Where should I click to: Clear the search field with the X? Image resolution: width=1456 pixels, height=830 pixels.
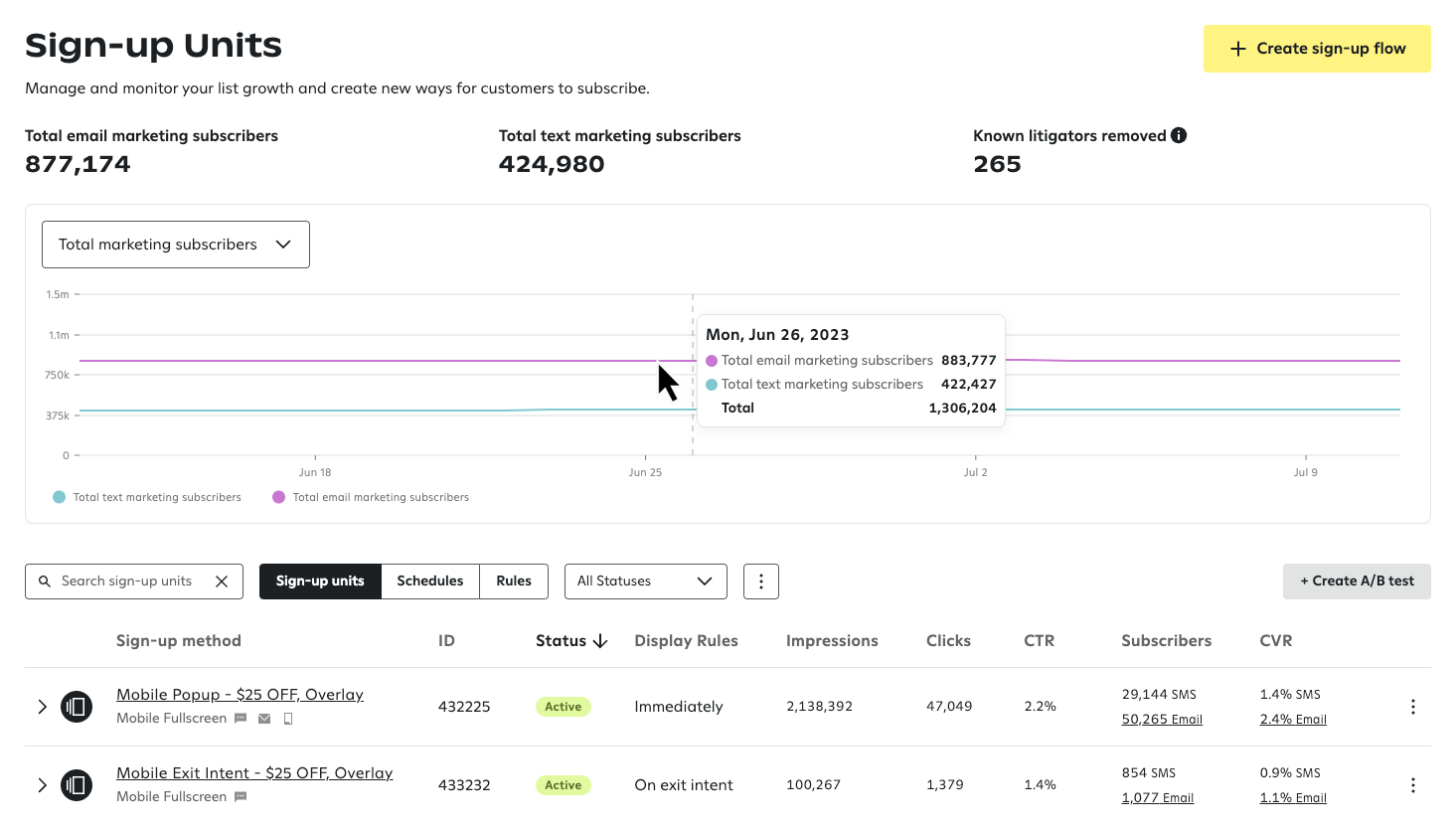(222, 581)
